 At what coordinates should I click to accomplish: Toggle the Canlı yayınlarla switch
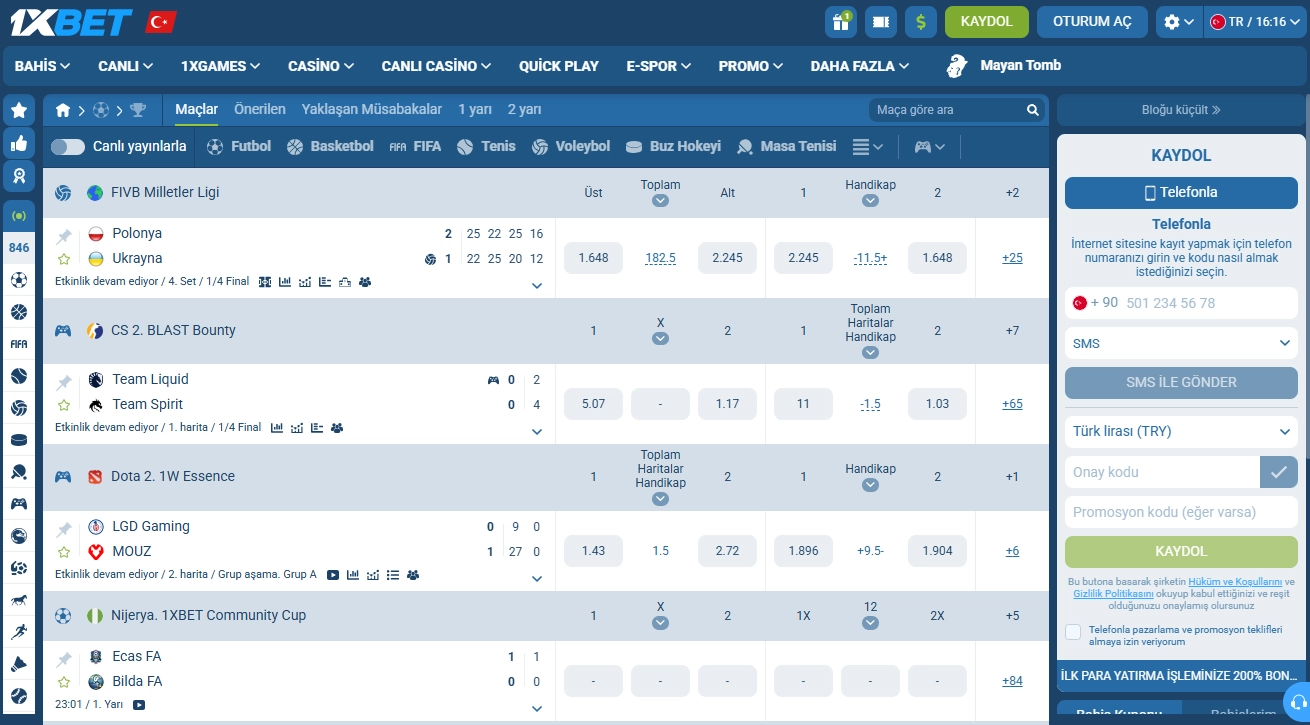[x=68, y=147]
